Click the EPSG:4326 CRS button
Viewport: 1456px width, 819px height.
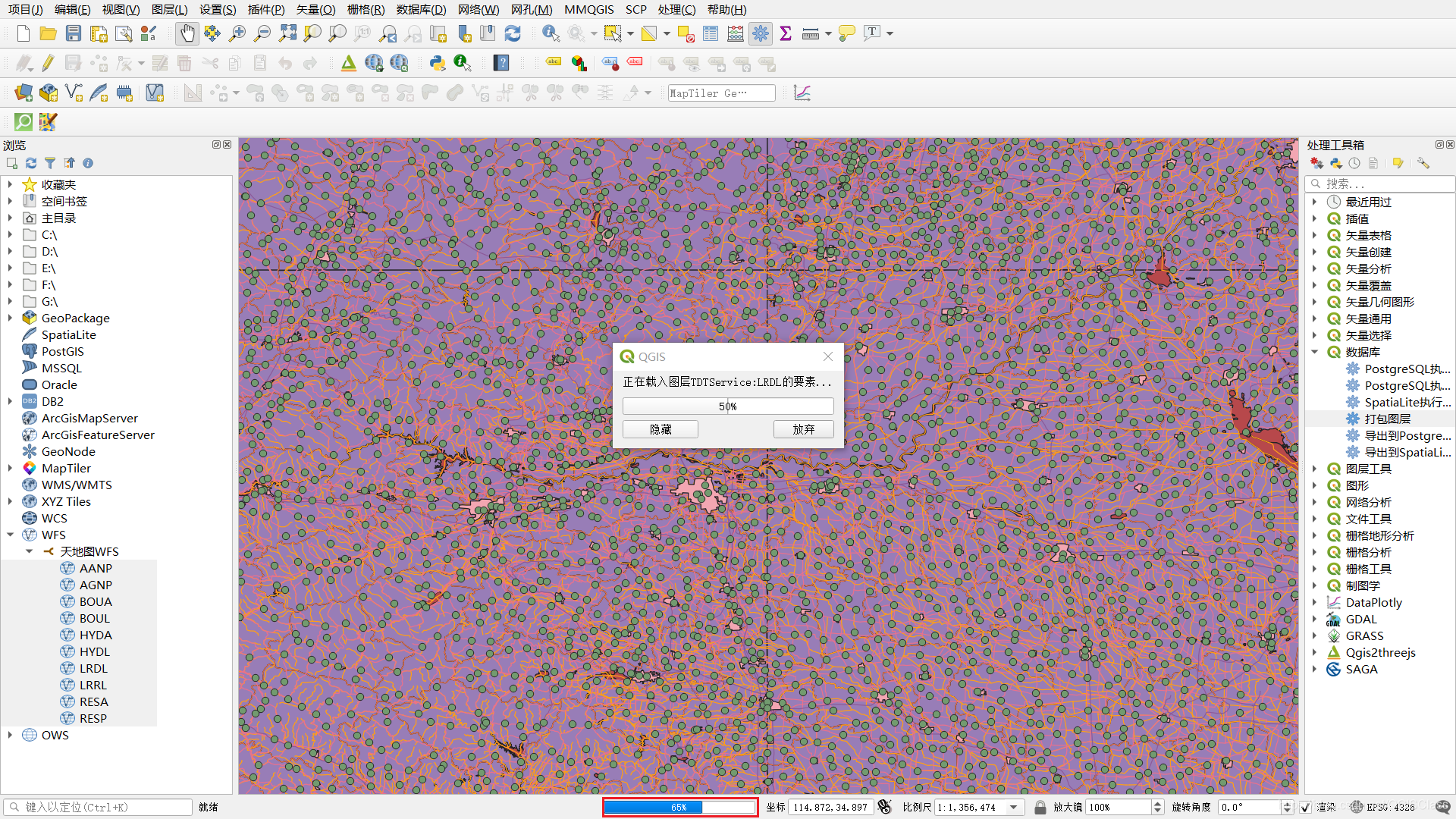[1383, 807]
